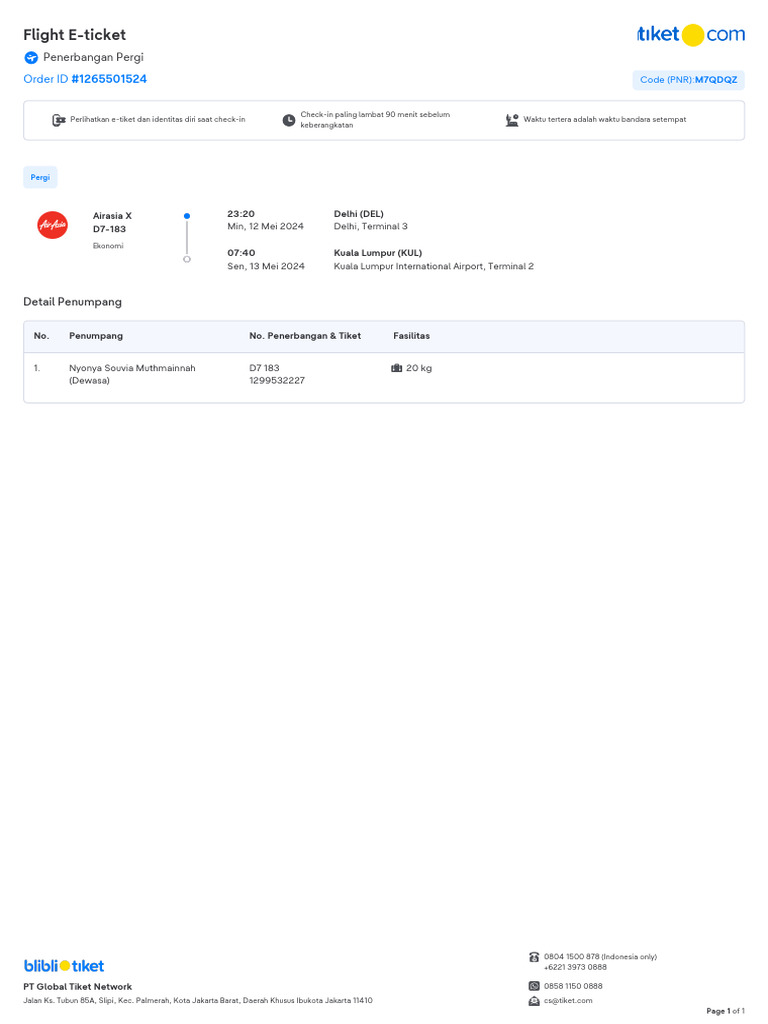Click Delhi (DEL) departure airport
This screenshot has width=768, height=1024.
pyautogui.click(x=359, y=214)
